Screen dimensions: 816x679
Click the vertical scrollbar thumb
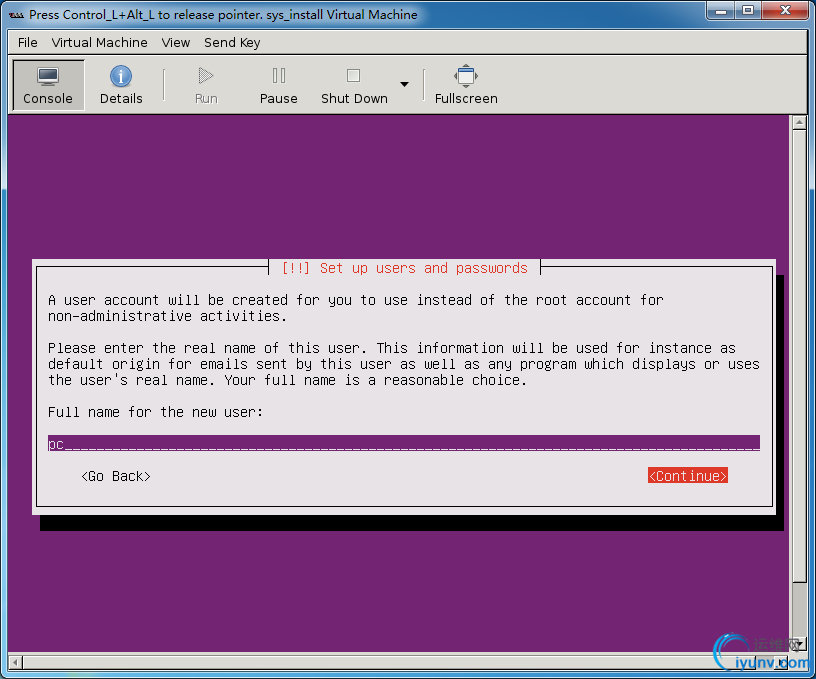point(799,356)
